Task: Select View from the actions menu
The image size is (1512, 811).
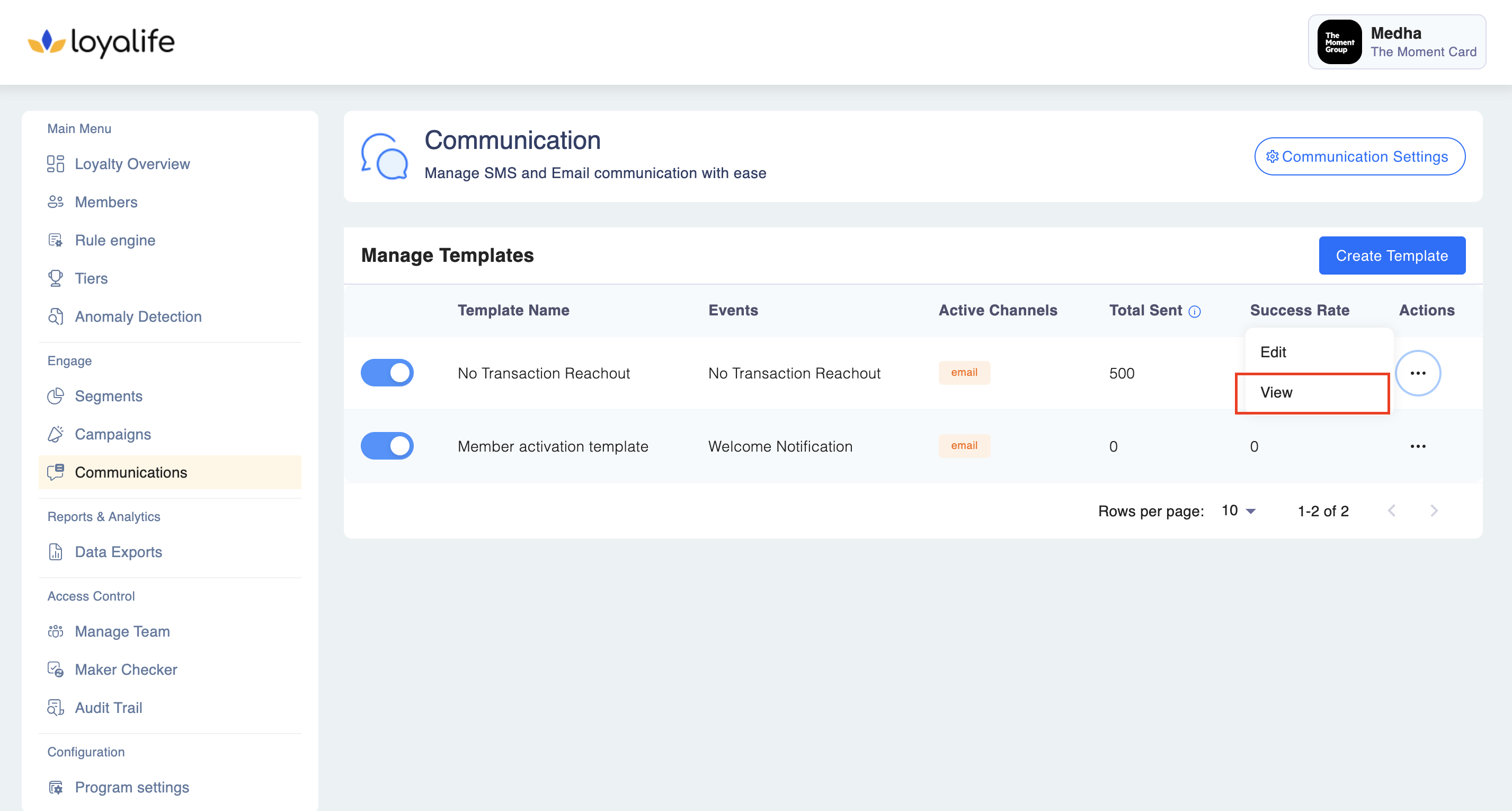Action: tap(1277, 393)
